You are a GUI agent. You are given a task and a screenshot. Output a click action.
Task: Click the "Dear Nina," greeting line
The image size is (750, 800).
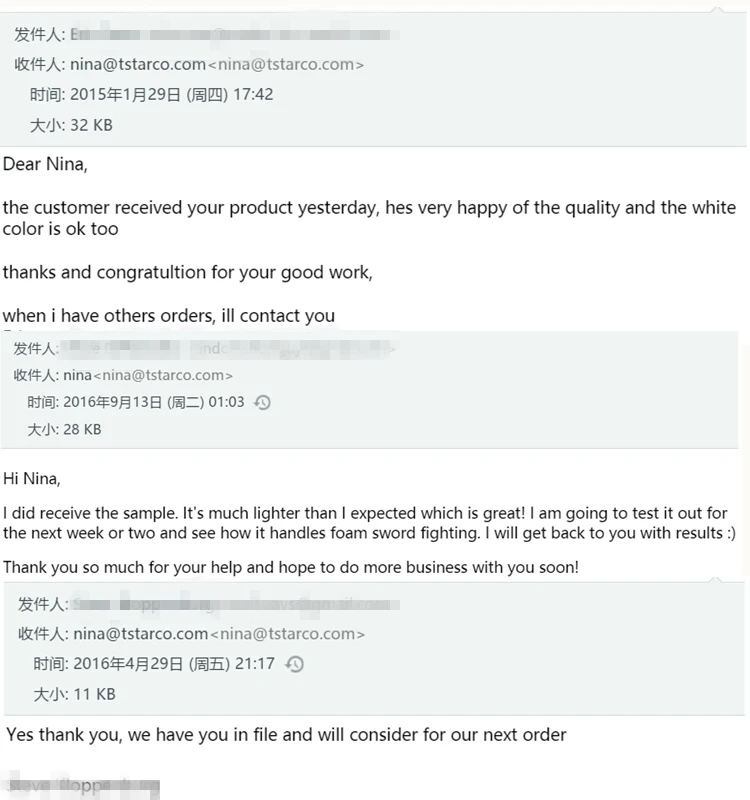click(45, 164)
